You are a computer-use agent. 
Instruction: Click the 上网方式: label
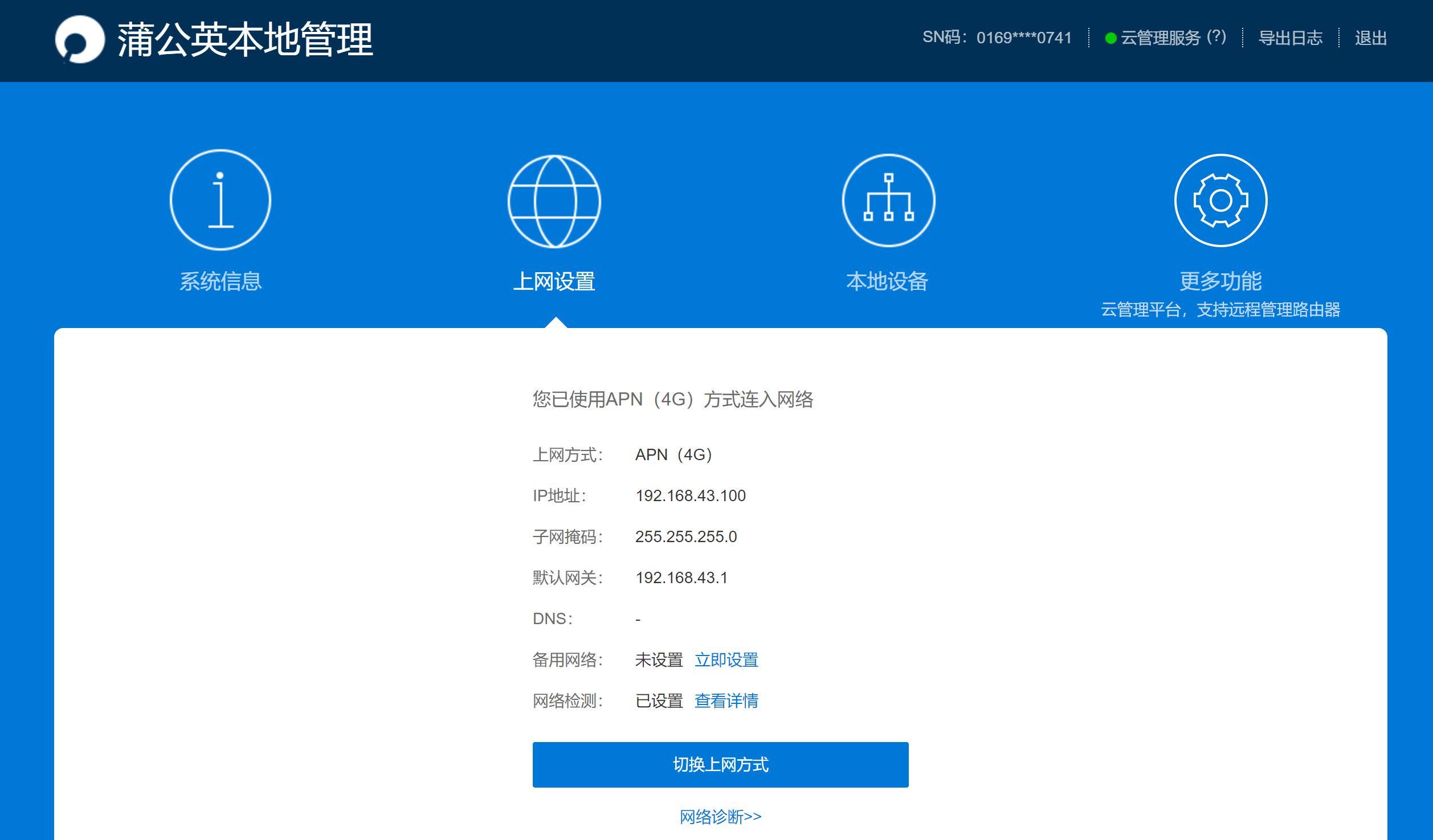(568, 455)
